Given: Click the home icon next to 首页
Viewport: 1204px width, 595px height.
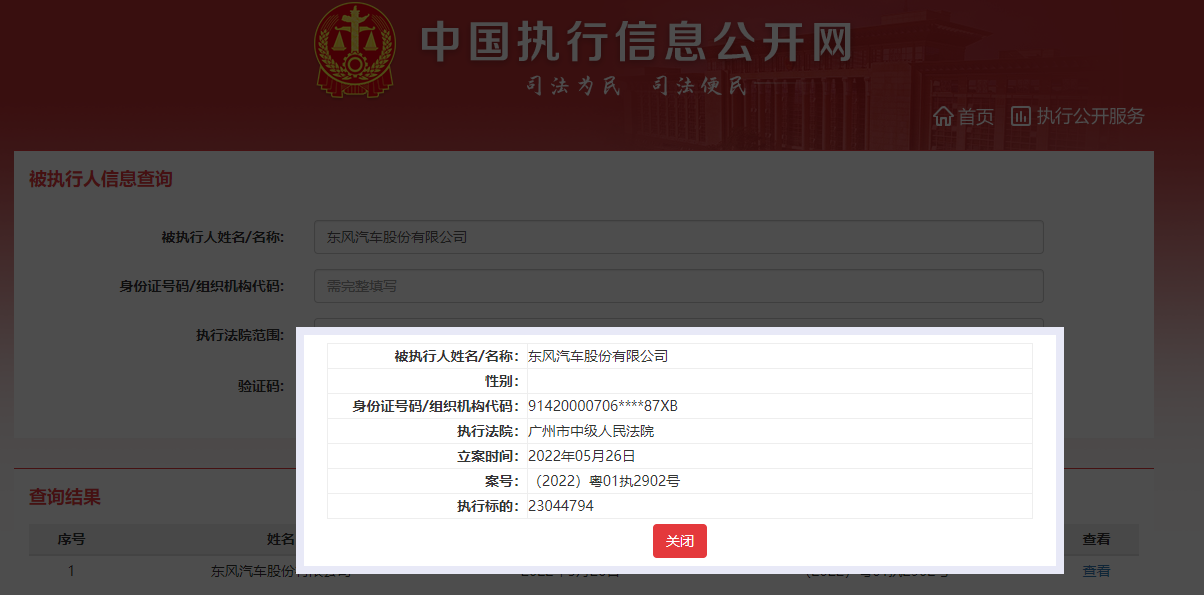Looking at the screenshot, I should (x=943, y=116).
